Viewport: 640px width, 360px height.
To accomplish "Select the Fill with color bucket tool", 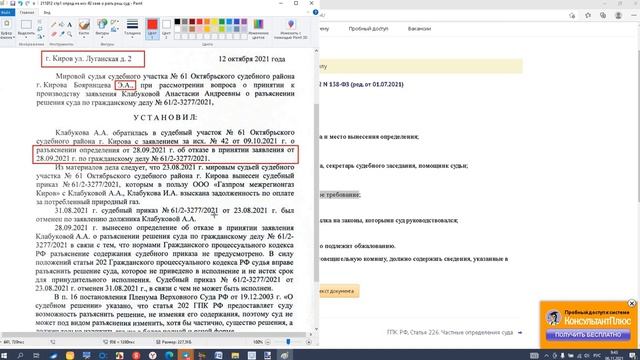I will (62, 24).
